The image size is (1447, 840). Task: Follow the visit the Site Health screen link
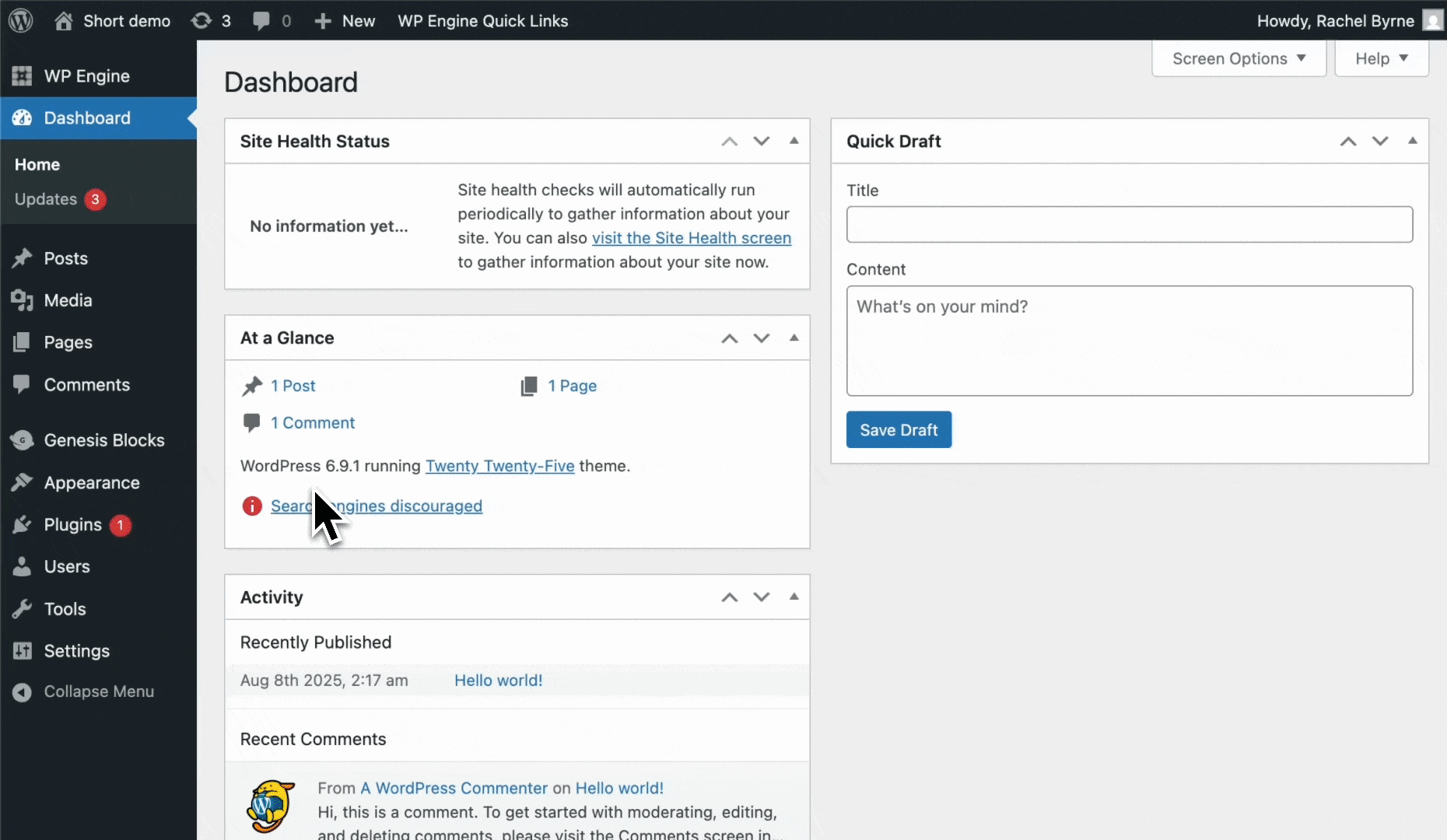click(692, 238)
